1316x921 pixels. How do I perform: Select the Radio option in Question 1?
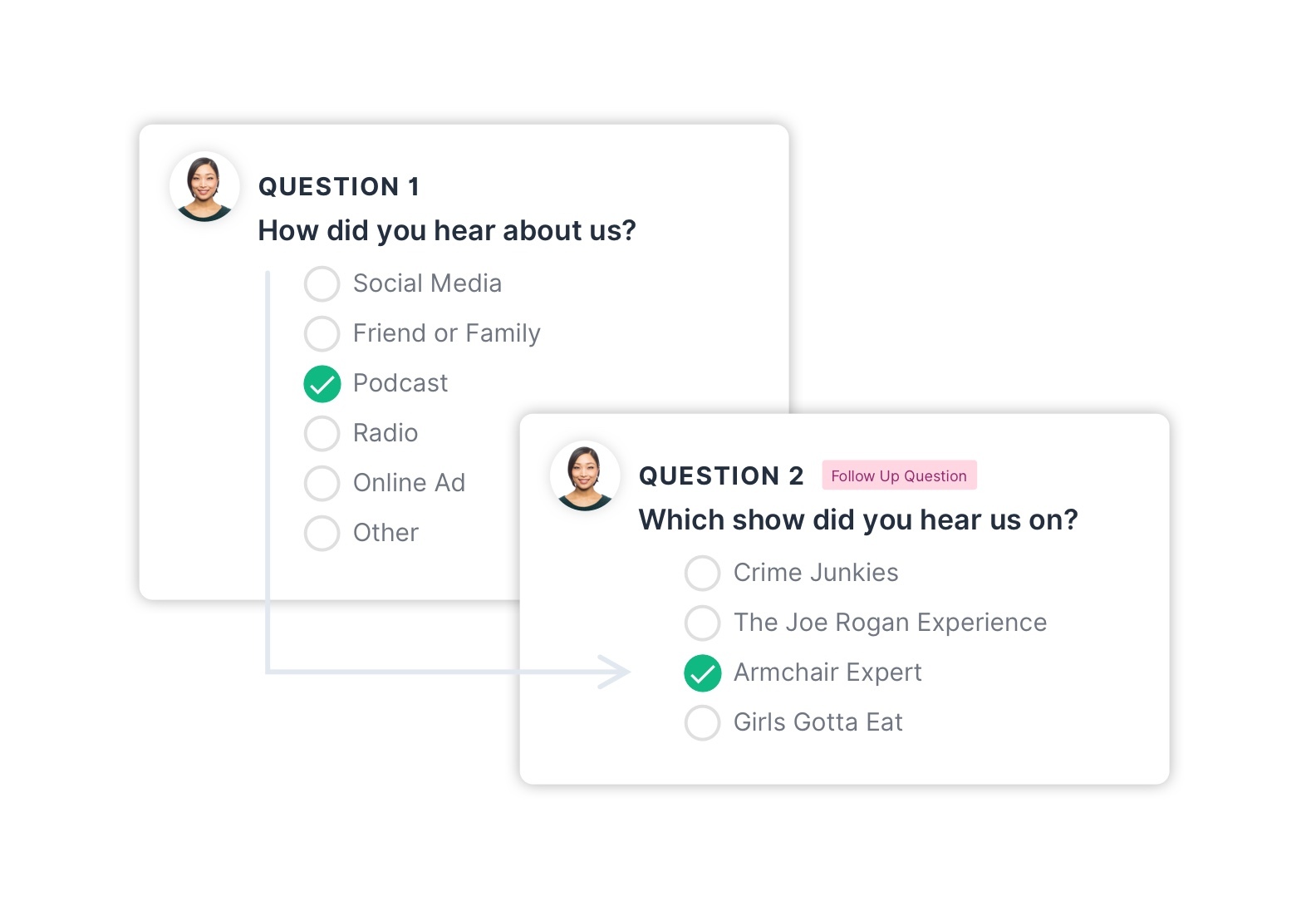click(322, 433)
